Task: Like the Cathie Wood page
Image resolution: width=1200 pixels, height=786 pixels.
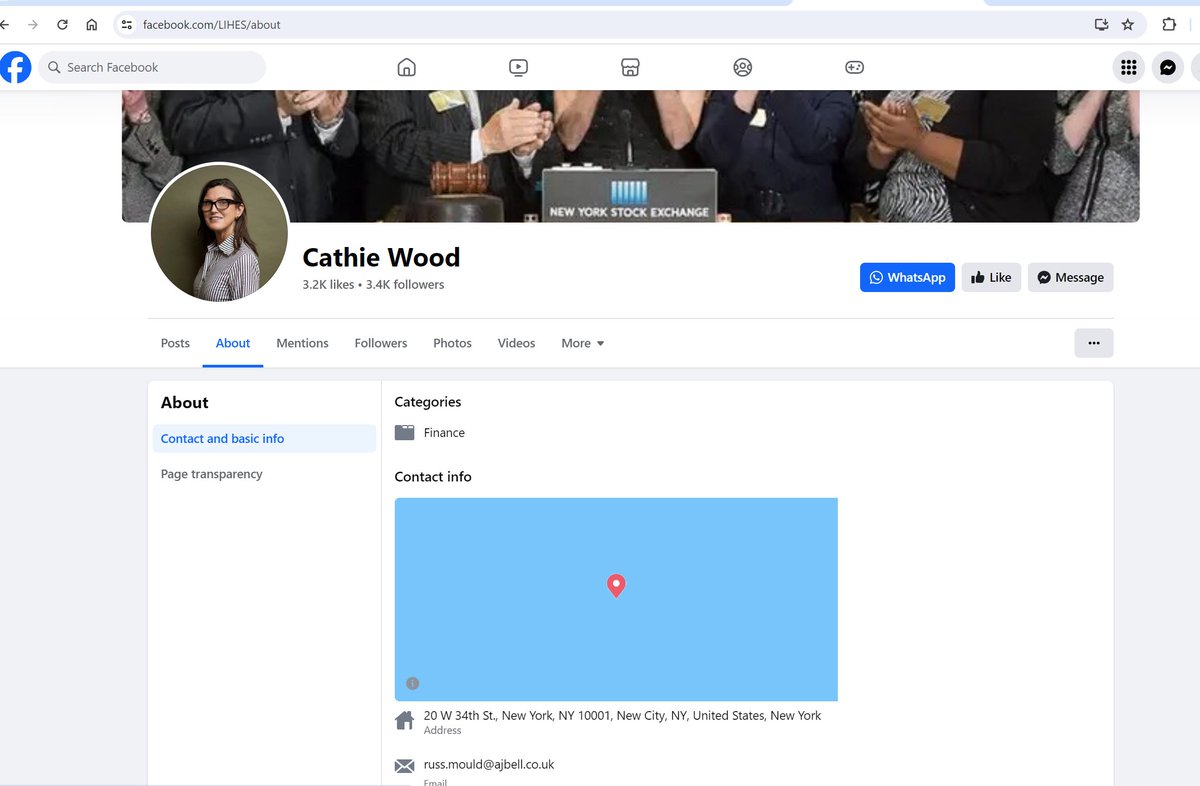Action: tap(991, 277)
